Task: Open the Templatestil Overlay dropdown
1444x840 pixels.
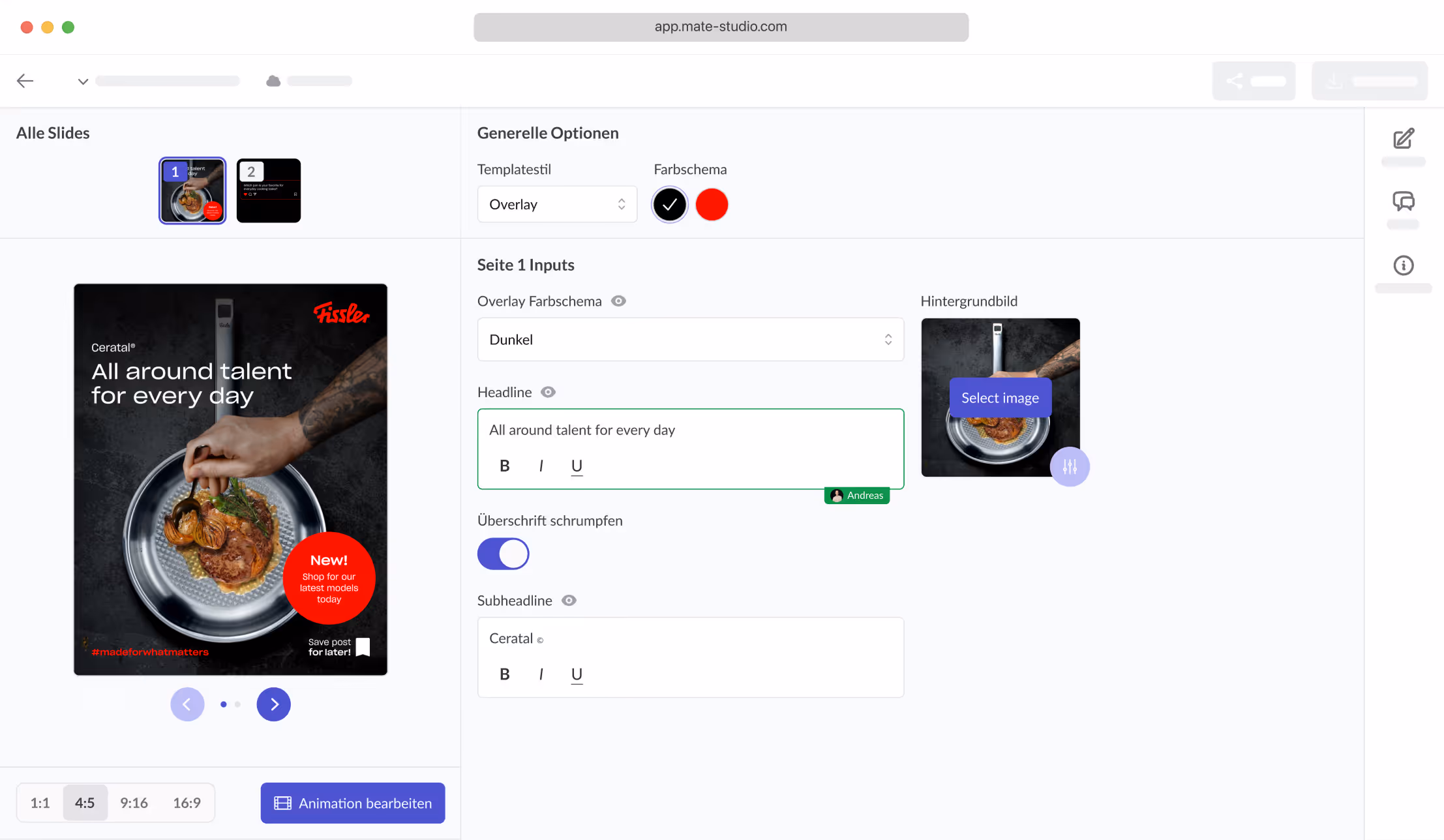Action: (x=557, y=204)
